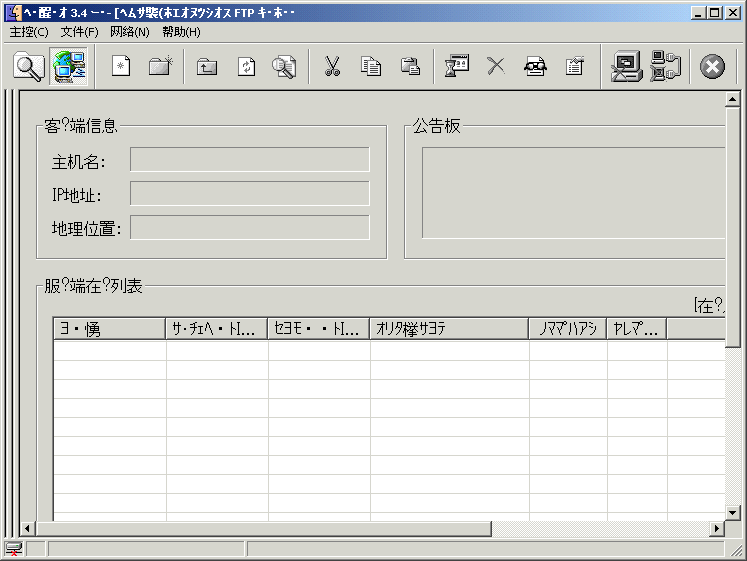Image resolution: width=747 pixels, height=561 pixels.
Task: Click the round stop icon in toolbar
Action: [x=712, y=67]
